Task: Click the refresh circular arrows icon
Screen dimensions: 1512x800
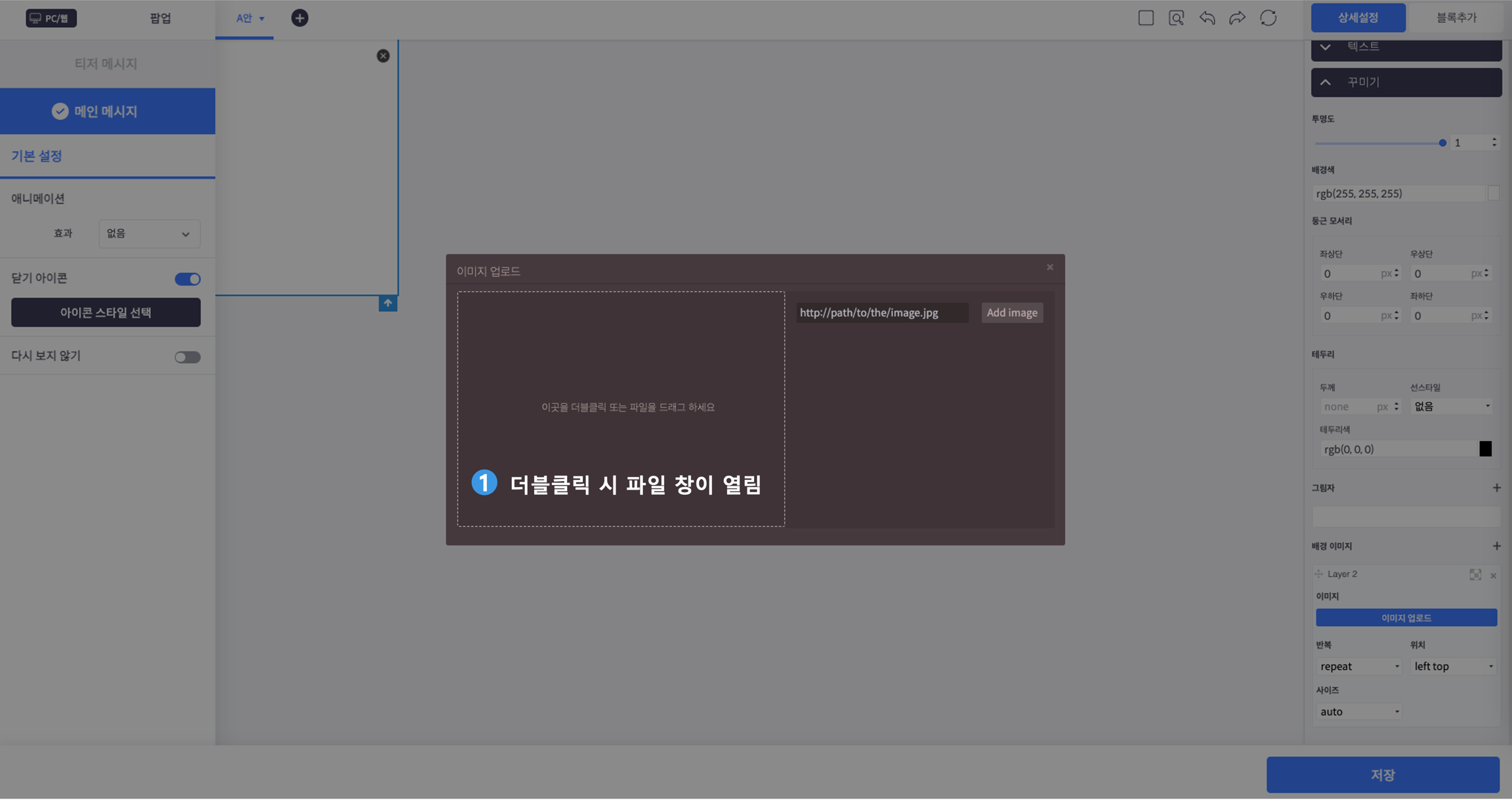Action: (x=1268, y=18)
